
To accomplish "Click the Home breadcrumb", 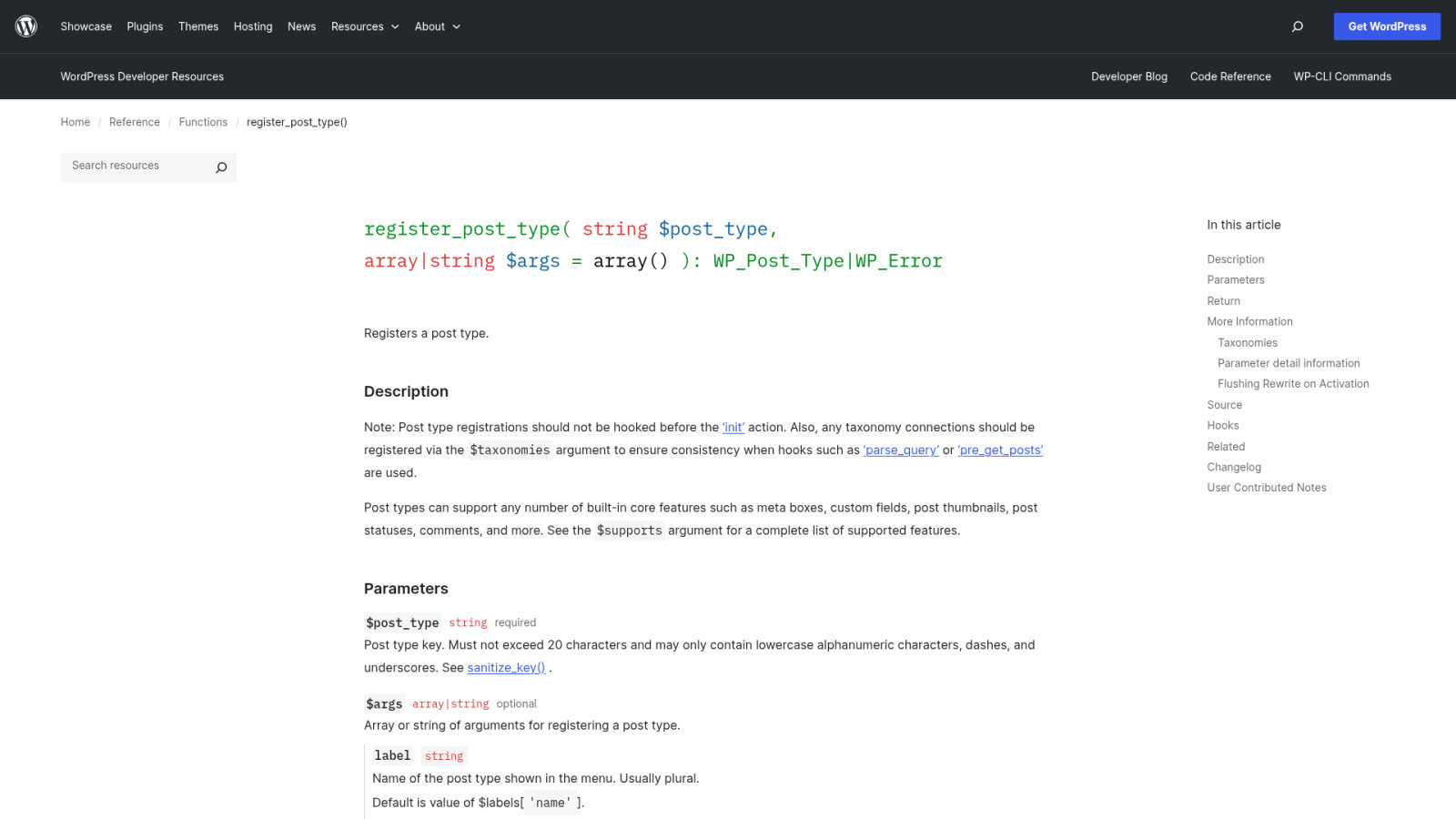I will pyautogui.click(x=76, y=122).
